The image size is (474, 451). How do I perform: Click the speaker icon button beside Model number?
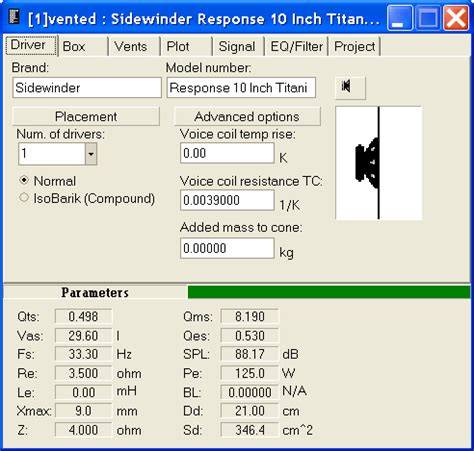coord(350,87)
